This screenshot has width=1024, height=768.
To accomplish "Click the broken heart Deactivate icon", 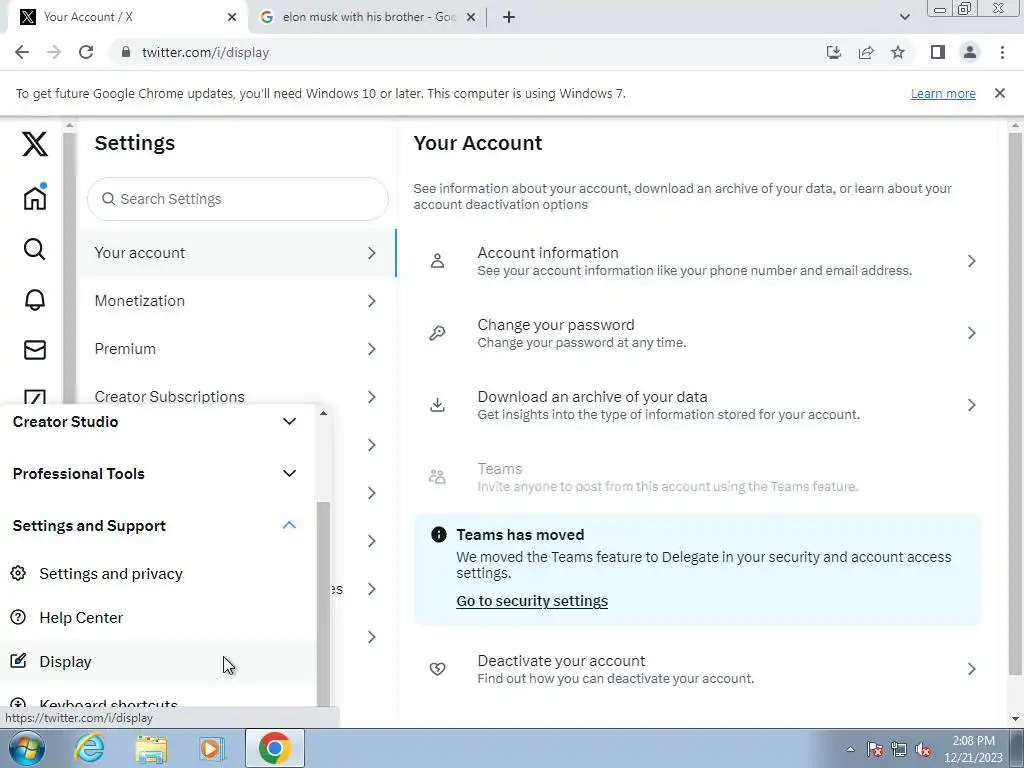I will [438, 669].
